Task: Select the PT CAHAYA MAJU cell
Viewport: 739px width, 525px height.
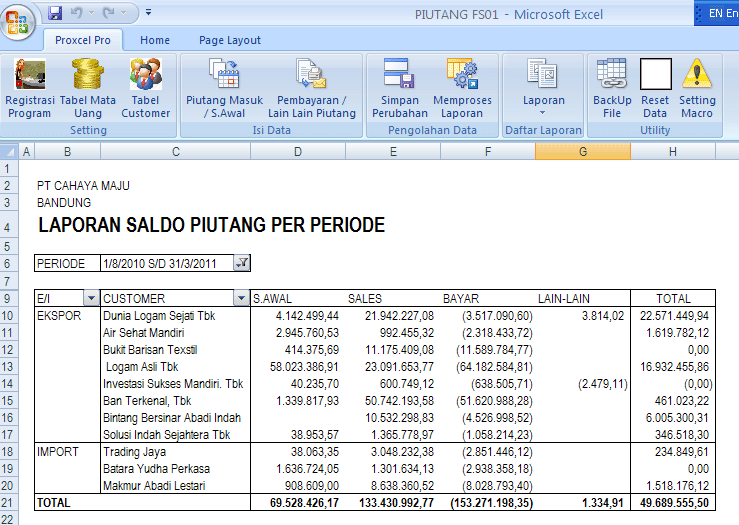Action: (83, 186)
